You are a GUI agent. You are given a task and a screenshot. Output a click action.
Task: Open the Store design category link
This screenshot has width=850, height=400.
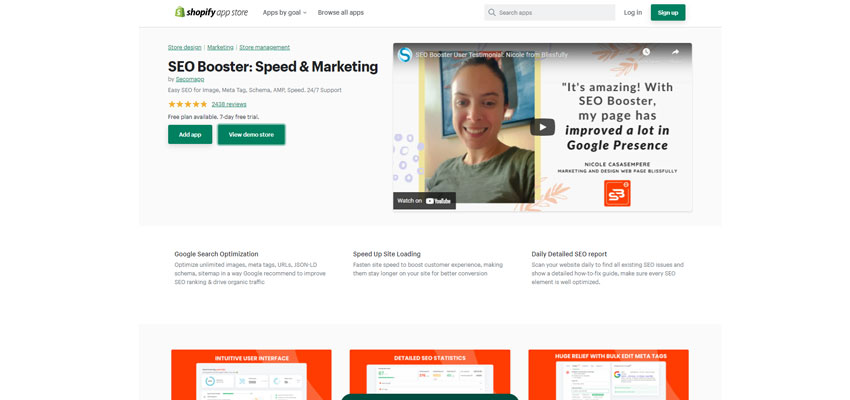(184, 47)
